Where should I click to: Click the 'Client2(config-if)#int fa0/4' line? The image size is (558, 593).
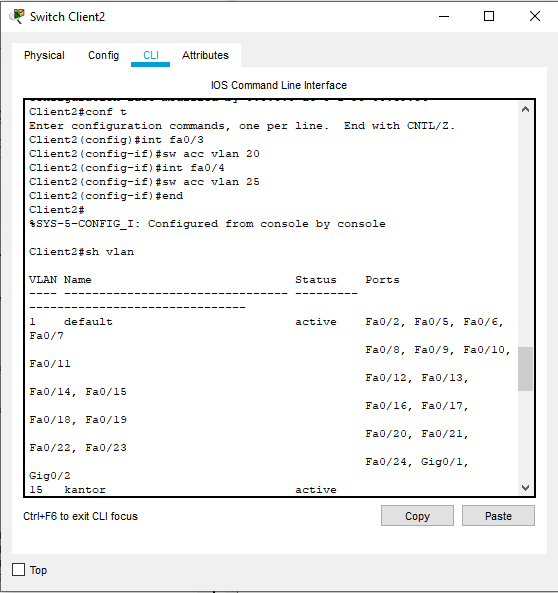[x=127, y=168]
